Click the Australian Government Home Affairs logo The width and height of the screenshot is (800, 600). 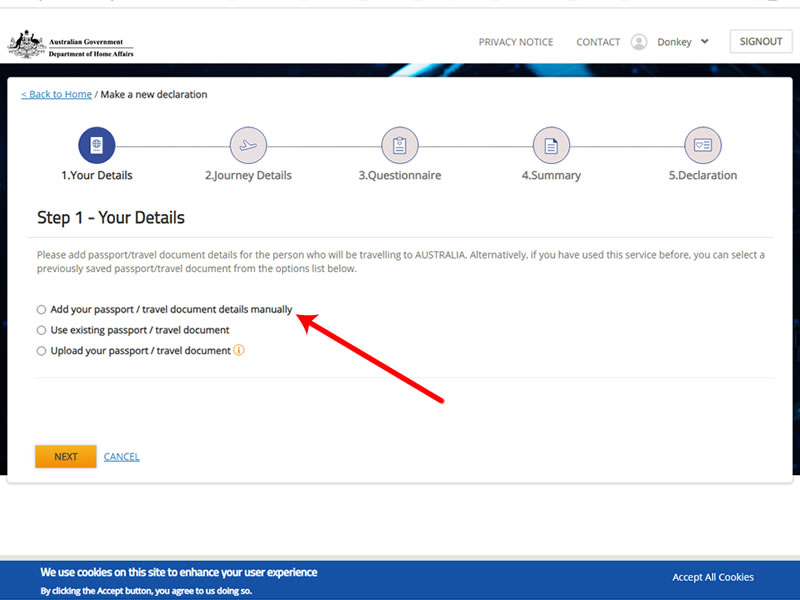coord(70,45)
